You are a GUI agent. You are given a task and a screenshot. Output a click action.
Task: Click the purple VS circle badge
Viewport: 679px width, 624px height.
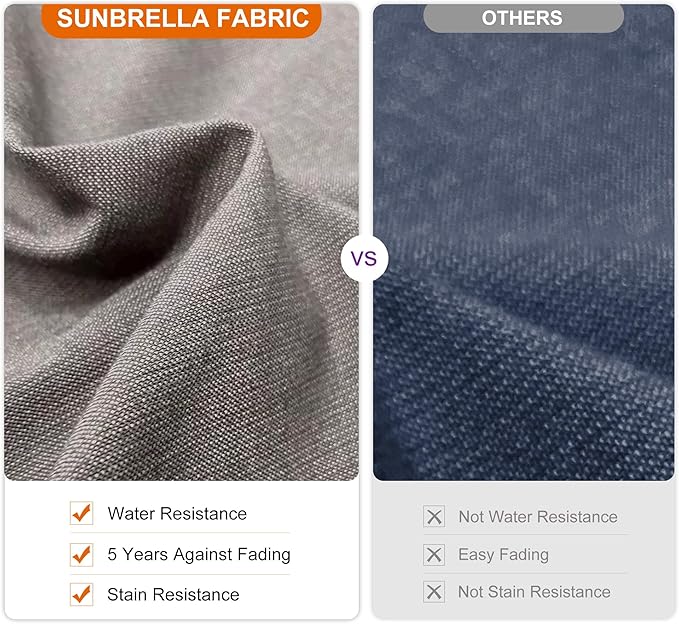click(x=365, y=259)
